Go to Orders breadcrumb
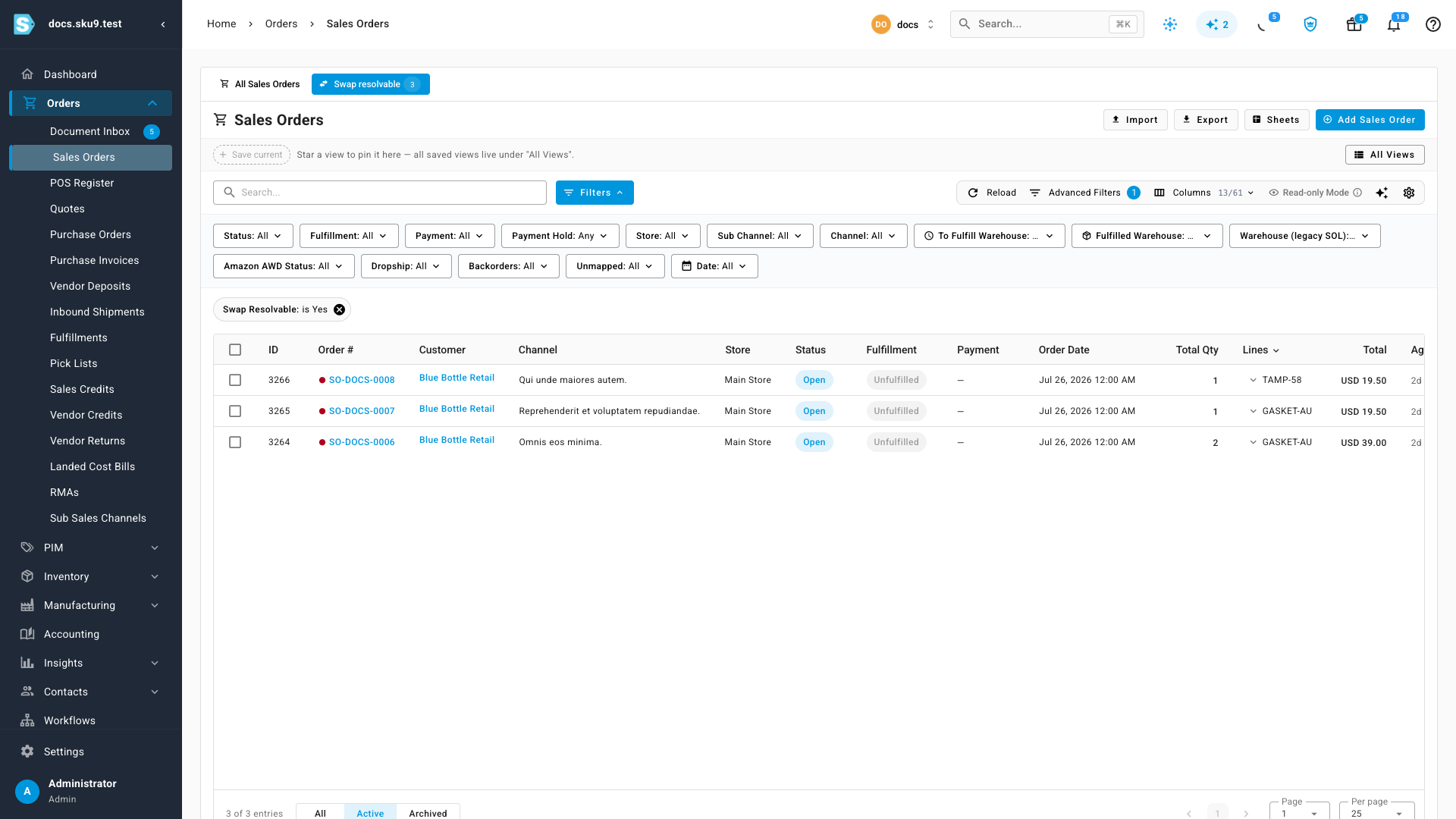 281,24
